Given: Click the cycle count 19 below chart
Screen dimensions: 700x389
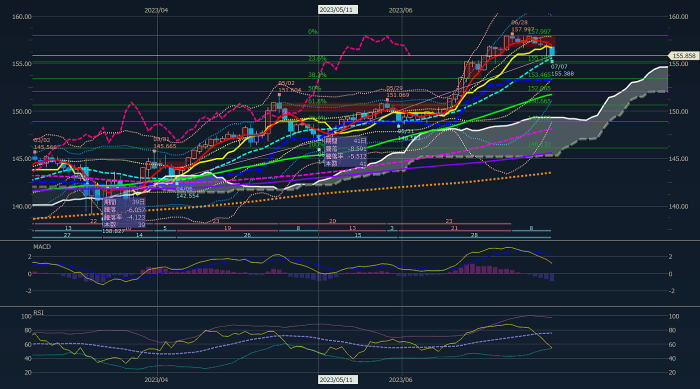Looking at the screenshot, I should [228, 228].
